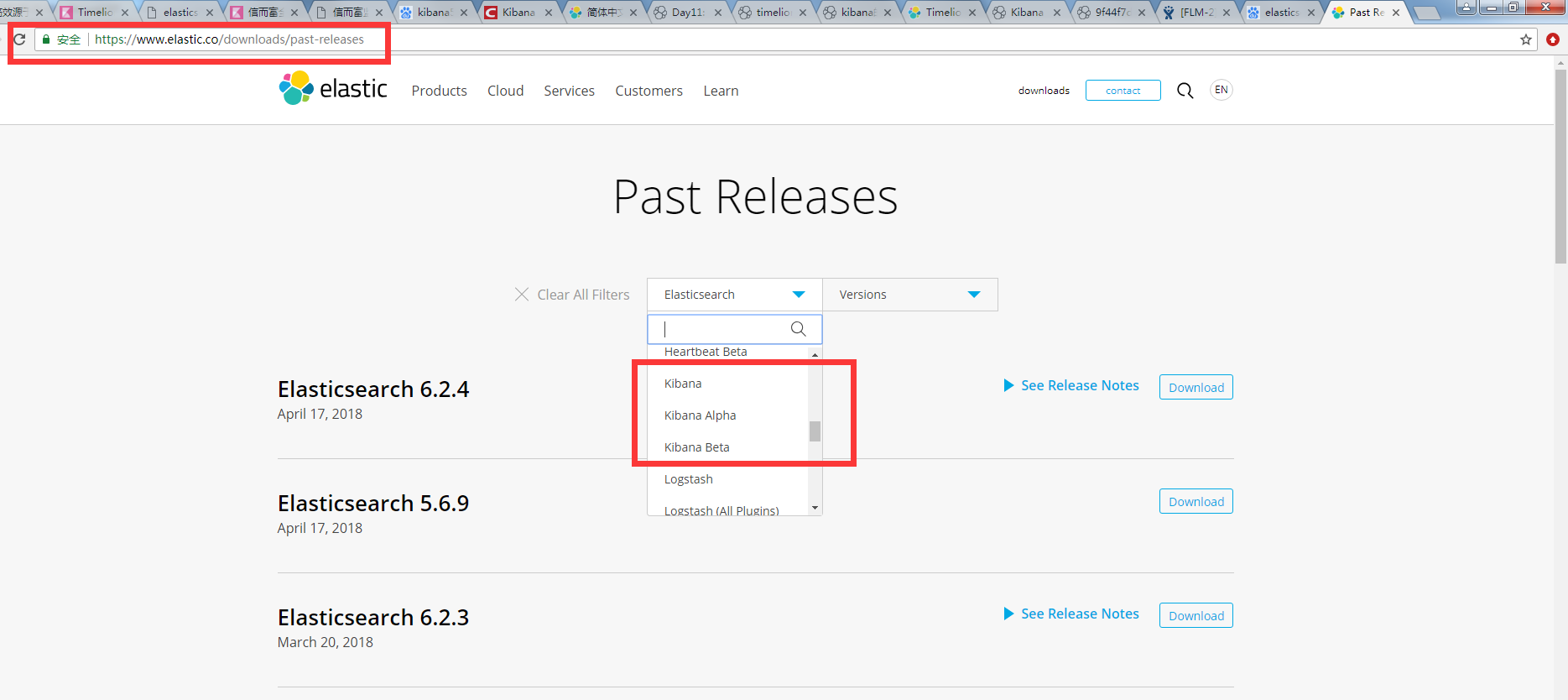Click the Past Releases page title
This screenshot has height=700, width=1568.
click(756, 197)
